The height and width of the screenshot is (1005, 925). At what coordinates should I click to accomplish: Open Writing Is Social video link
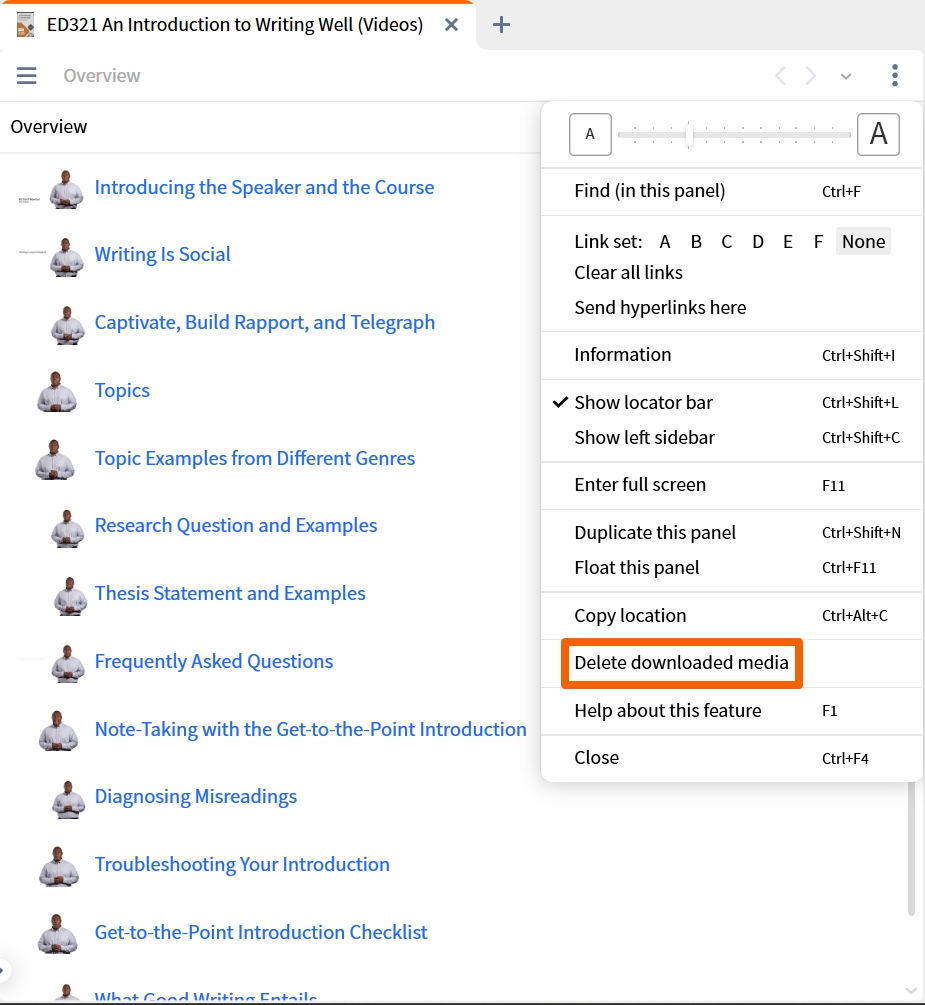point(162,254)
